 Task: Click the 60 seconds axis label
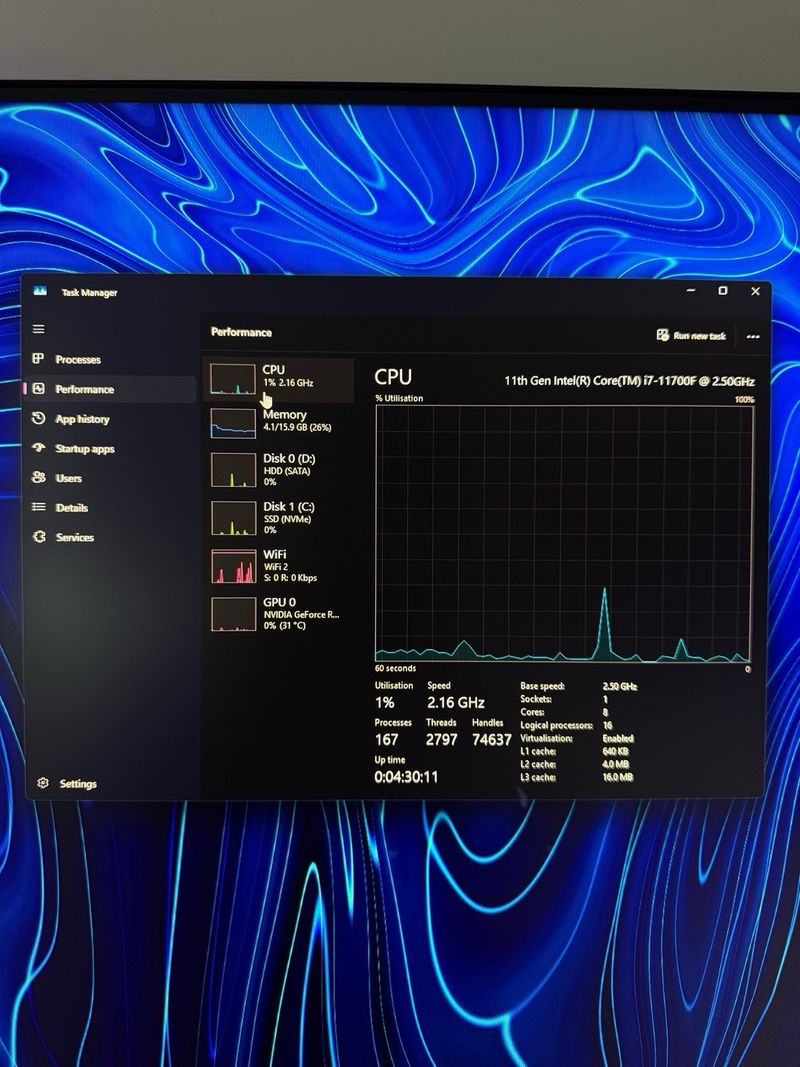coord(395,668)
